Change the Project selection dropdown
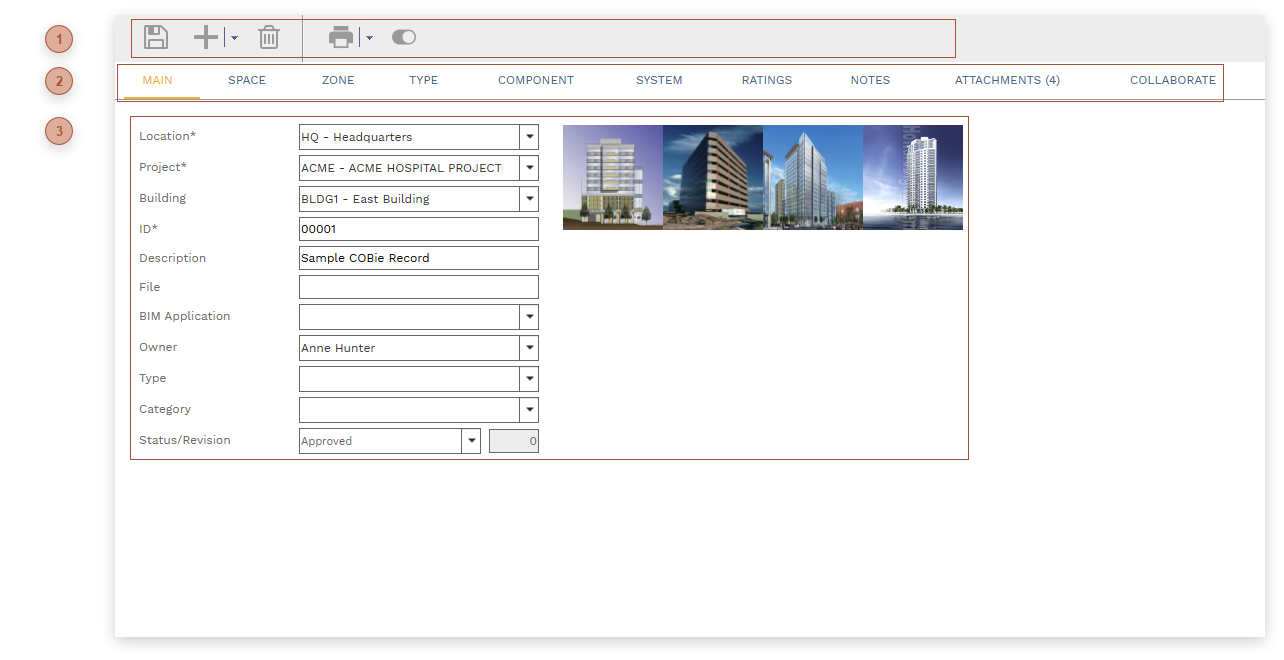The height and width of the screenshot is (660, 1284). (x=529, y=167)
